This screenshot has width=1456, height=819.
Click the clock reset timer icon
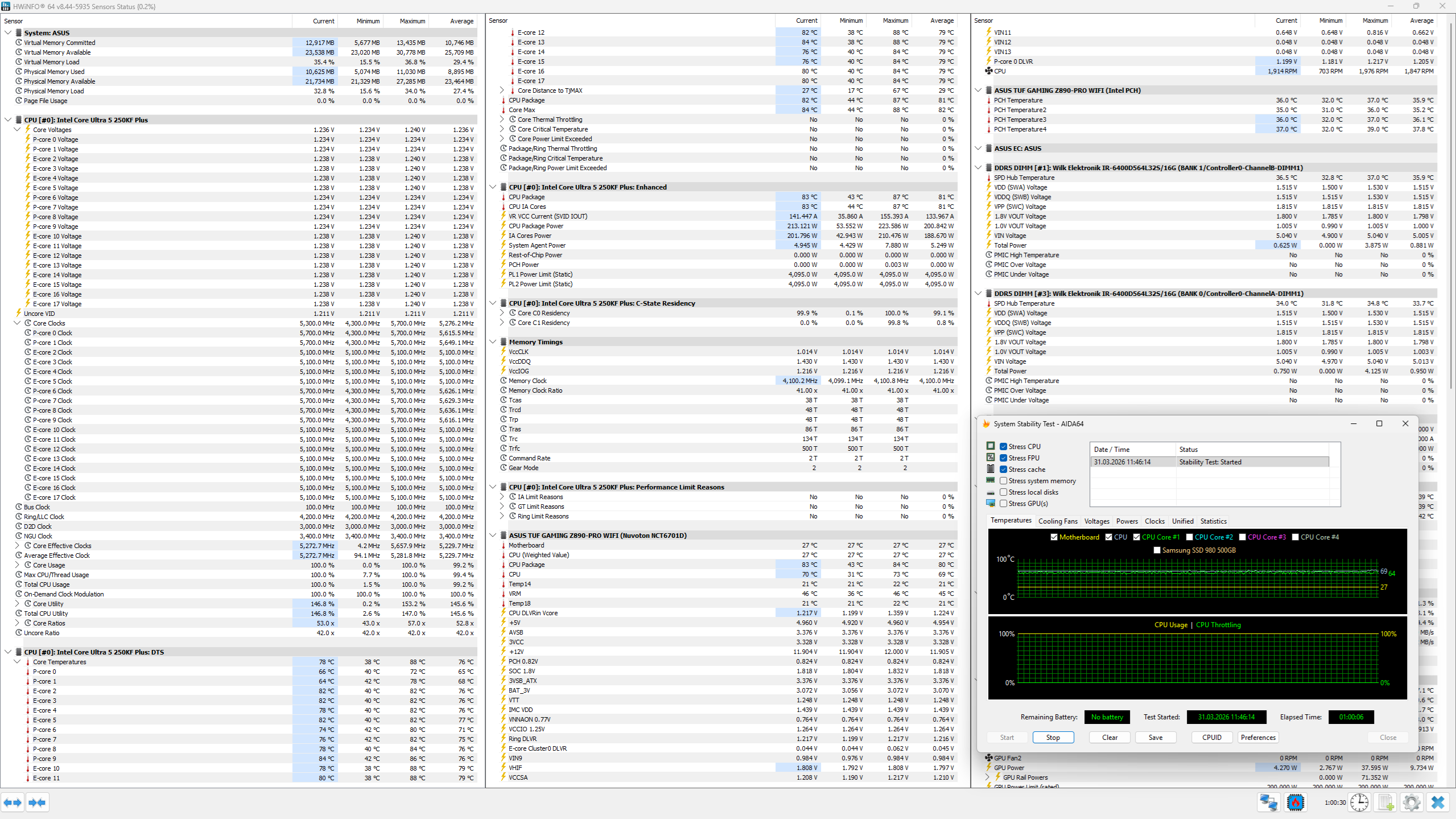1359,802
